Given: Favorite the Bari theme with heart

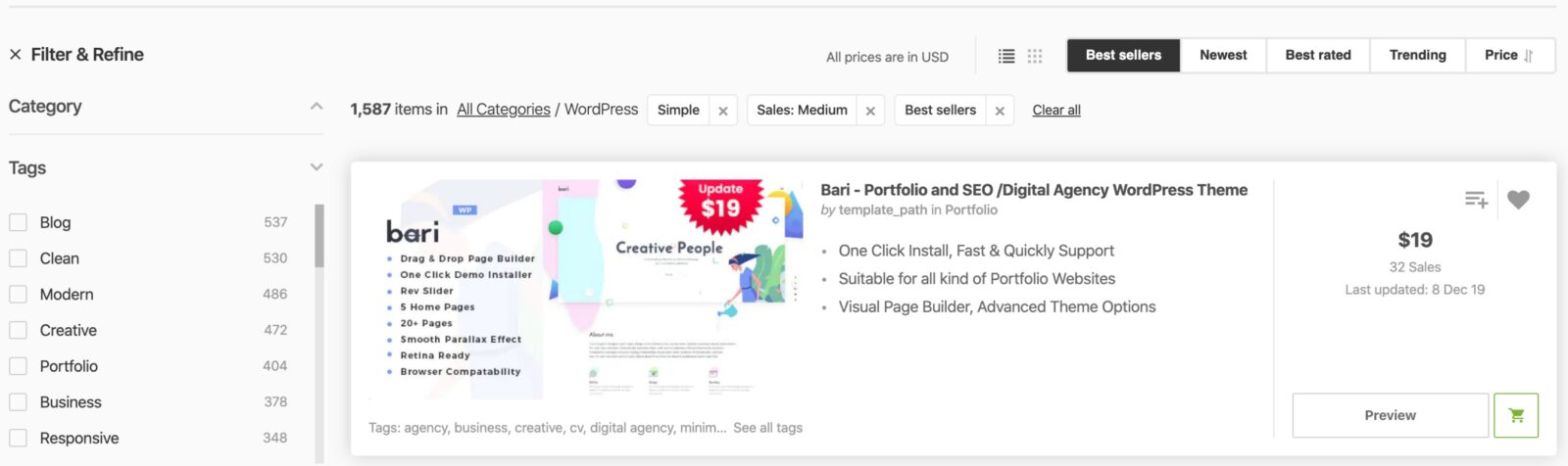Looking at the screenshot, I should [x=1518, y=200].
